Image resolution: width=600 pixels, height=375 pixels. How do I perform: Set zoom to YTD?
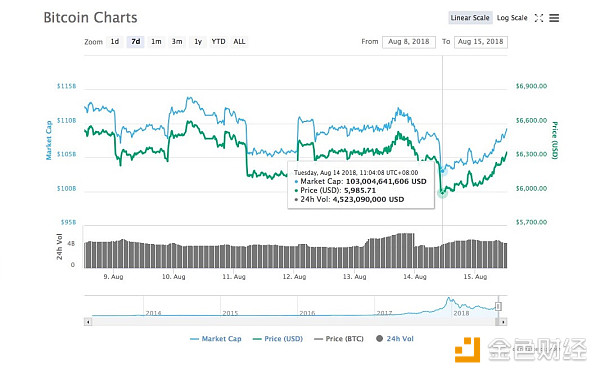218,42
